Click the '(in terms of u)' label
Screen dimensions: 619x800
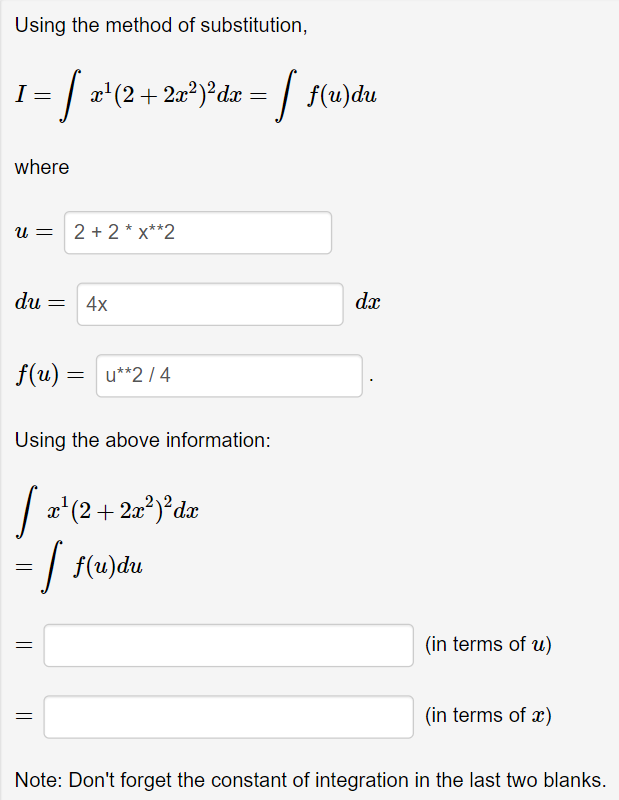coord(486,645)
